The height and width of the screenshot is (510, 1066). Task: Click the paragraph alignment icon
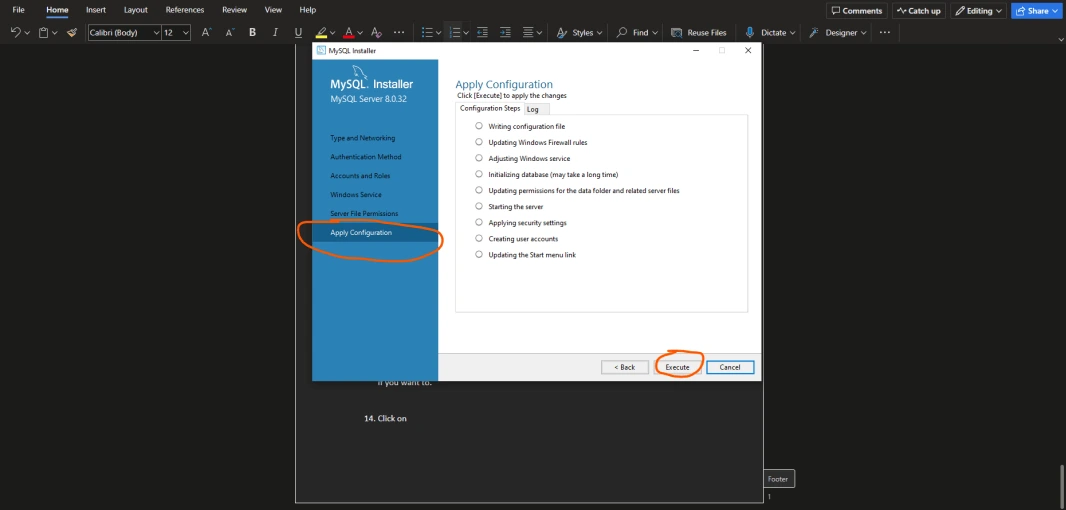coord(528,32)
